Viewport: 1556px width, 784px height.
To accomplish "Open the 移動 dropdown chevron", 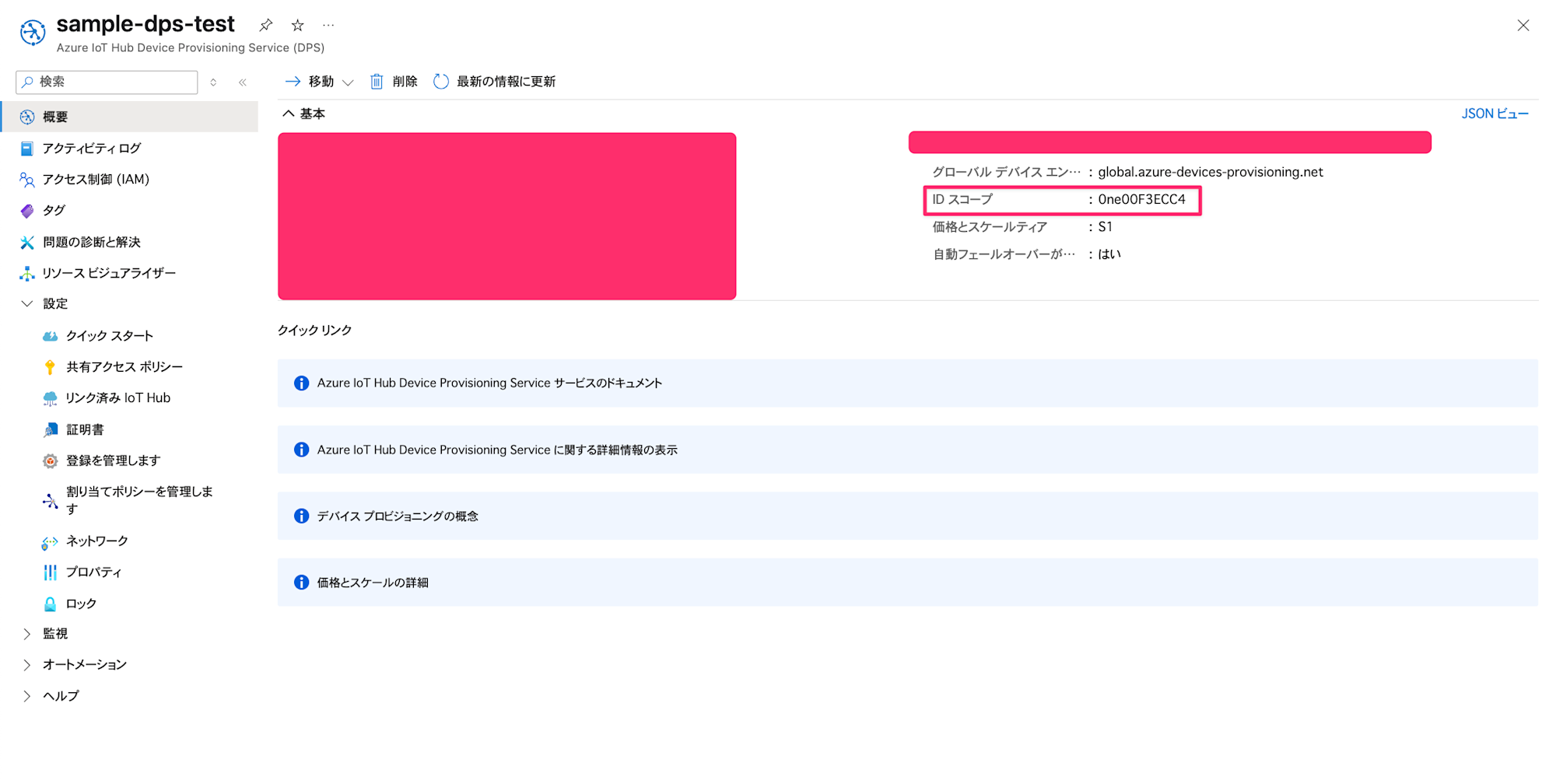I will click(x=348, y=82).
